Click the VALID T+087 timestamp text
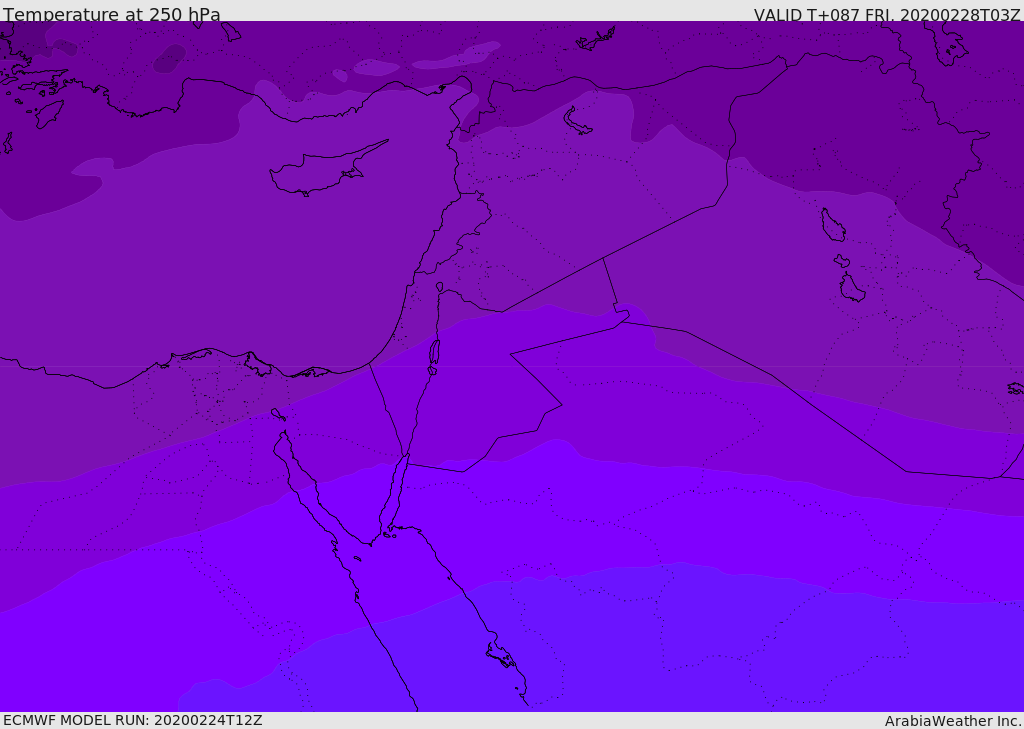The image size is (1024, 729). point(887,15)
